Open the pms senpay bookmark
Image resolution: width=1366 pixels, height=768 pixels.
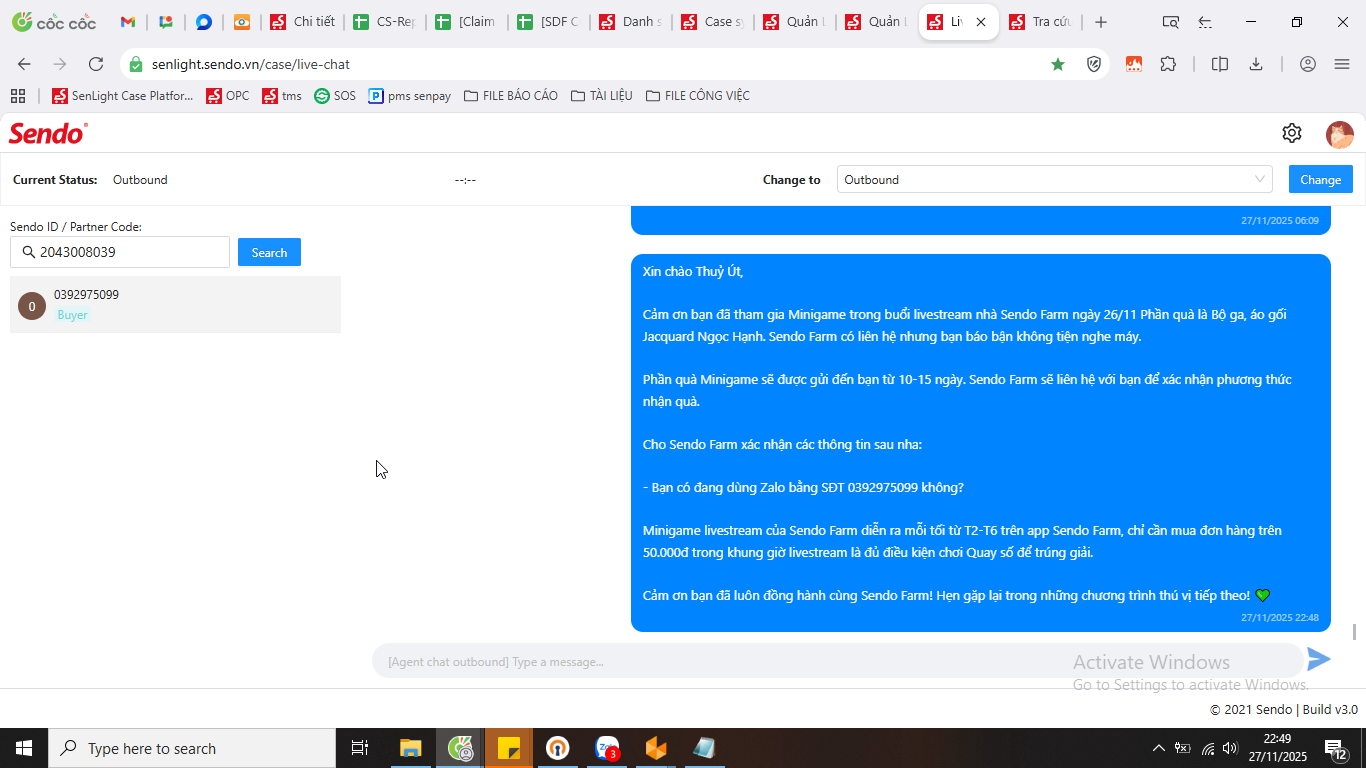[x=410, y=96]
